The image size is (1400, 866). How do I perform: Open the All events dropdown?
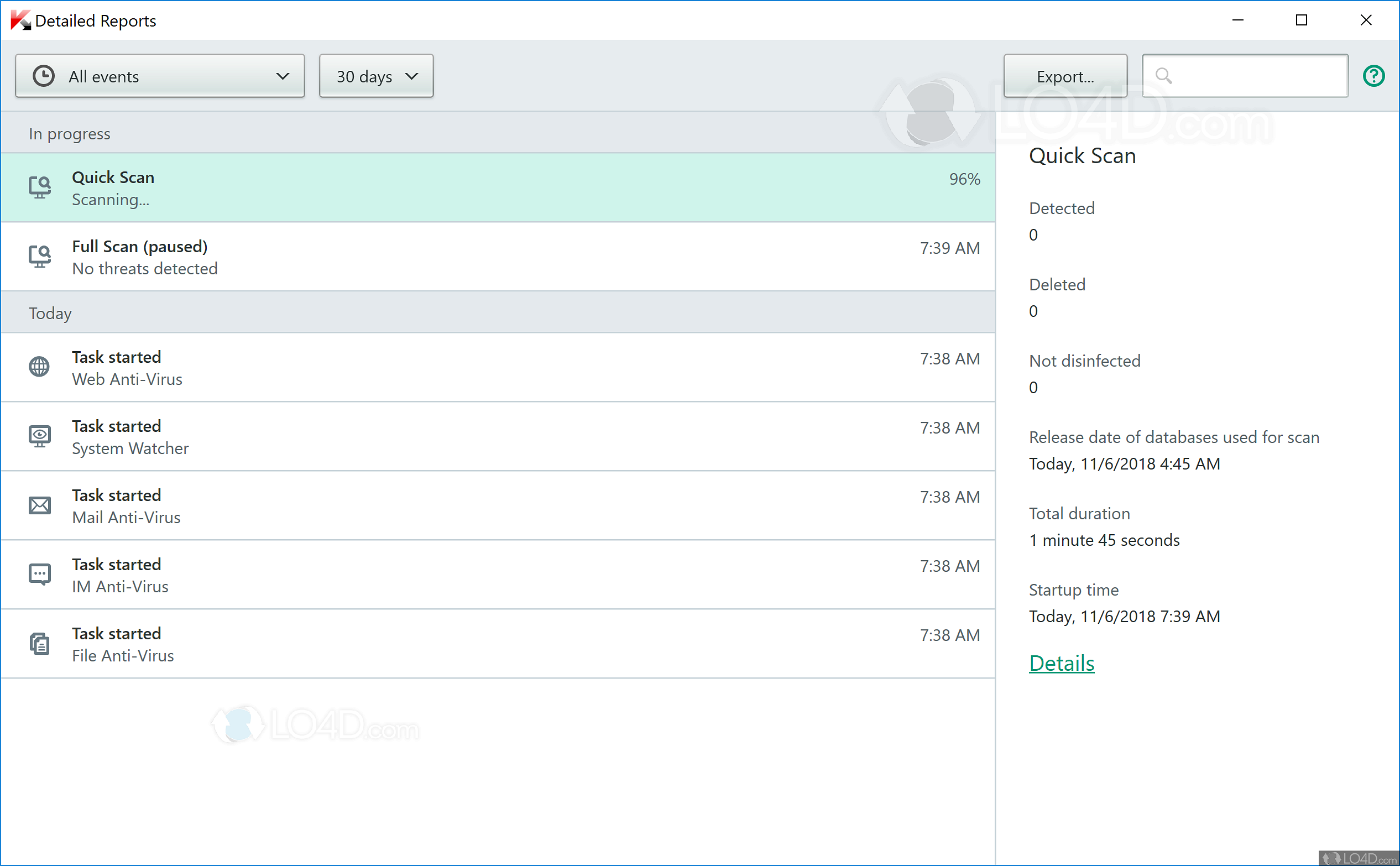[x=160, y=76]
